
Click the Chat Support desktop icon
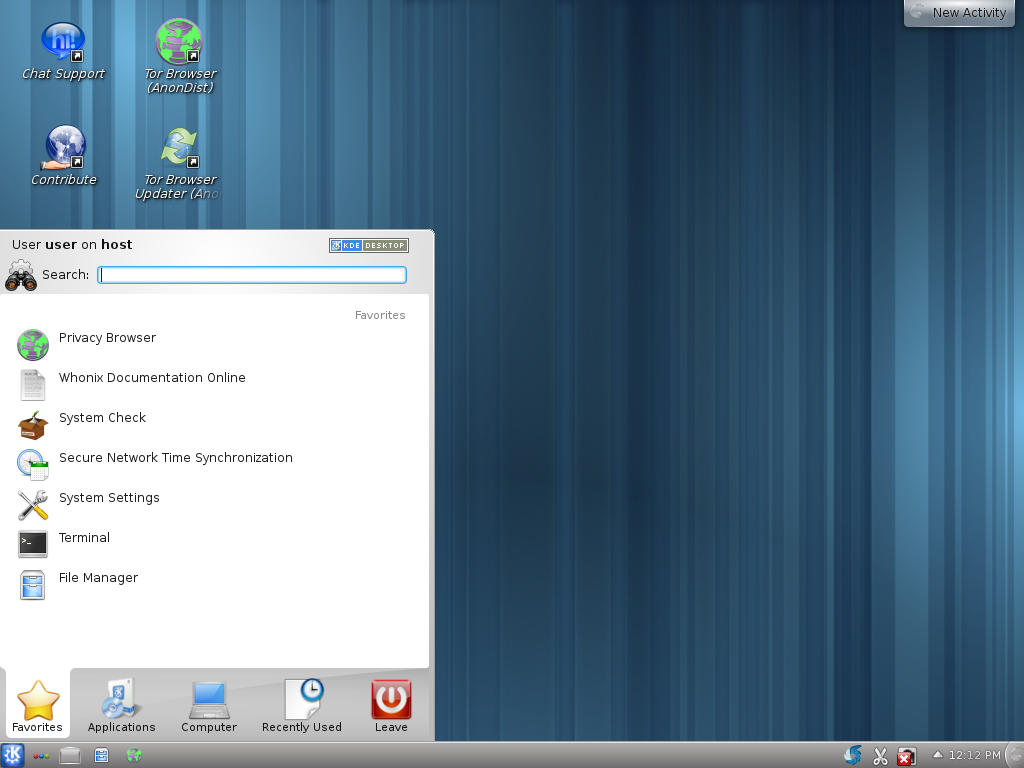coord(63,43)
